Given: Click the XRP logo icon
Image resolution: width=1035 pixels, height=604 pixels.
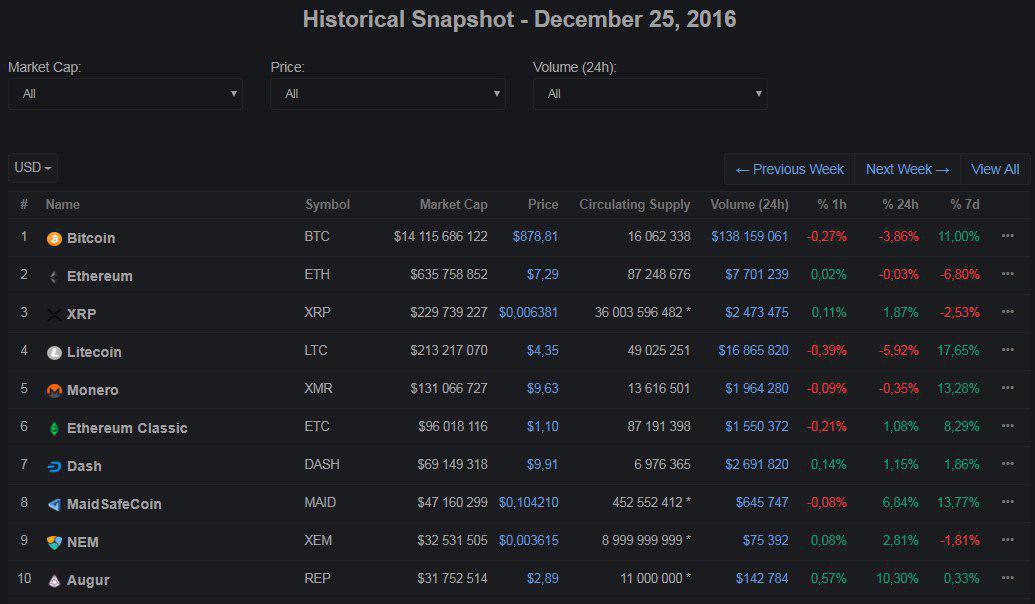Looking at the screenshot, I should click(54, 314).
